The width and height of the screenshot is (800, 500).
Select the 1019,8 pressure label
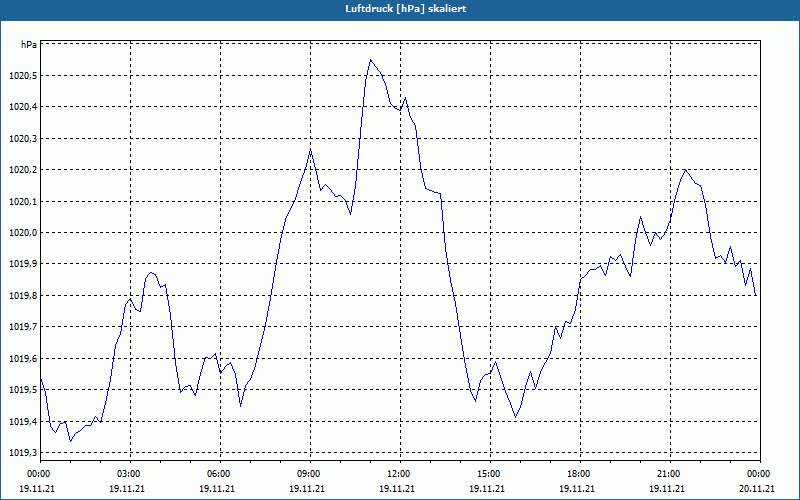(x=23, y=296)
